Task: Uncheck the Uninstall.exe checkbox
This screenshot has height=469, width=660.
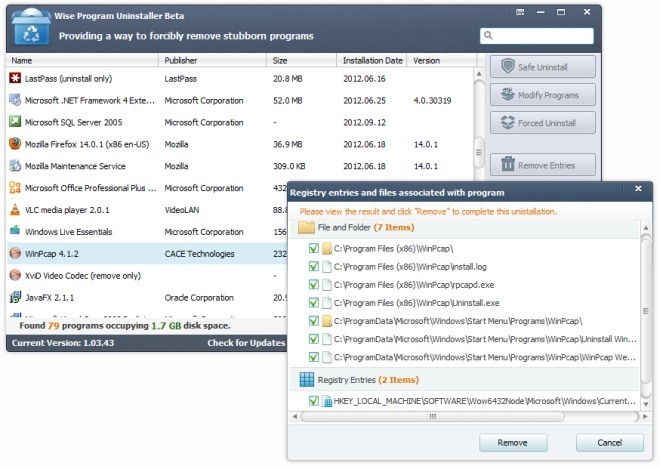Action: pos(314,303)
